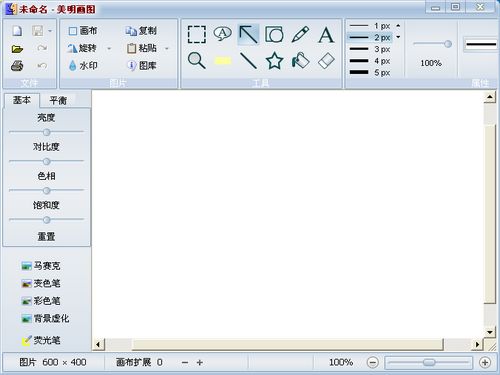The image size is (500, 375).
Task: Switch to the 基本 tab
Action: point(22,100)
